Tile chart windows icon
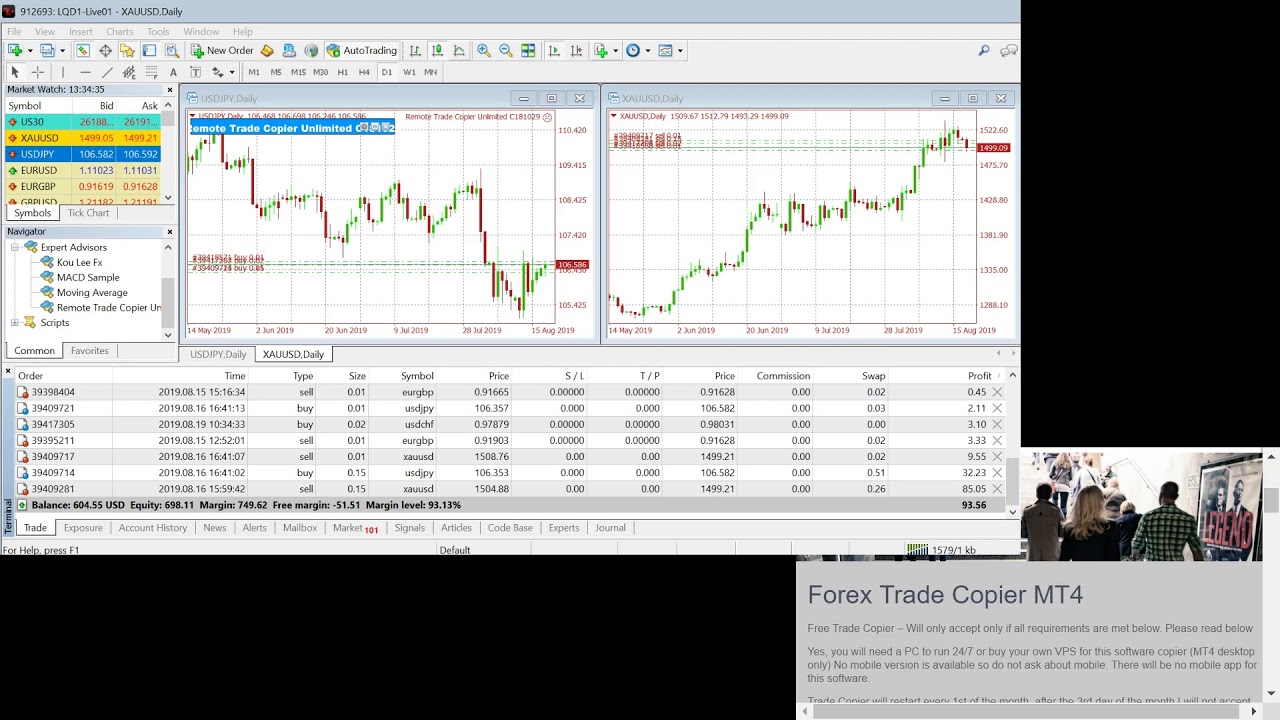The image size is (1280, 720). click(528, 50)
